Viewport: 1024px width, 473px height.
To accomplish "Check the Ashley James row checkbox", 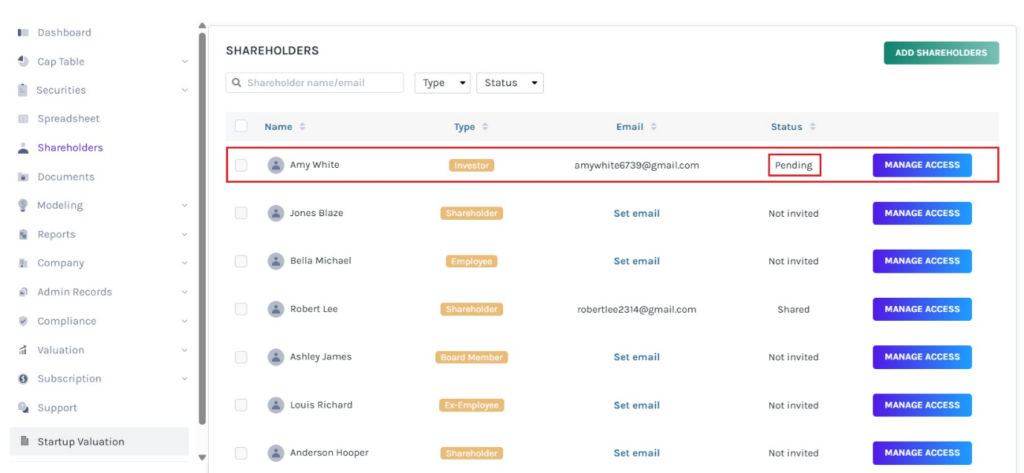I will pos(241,357).
